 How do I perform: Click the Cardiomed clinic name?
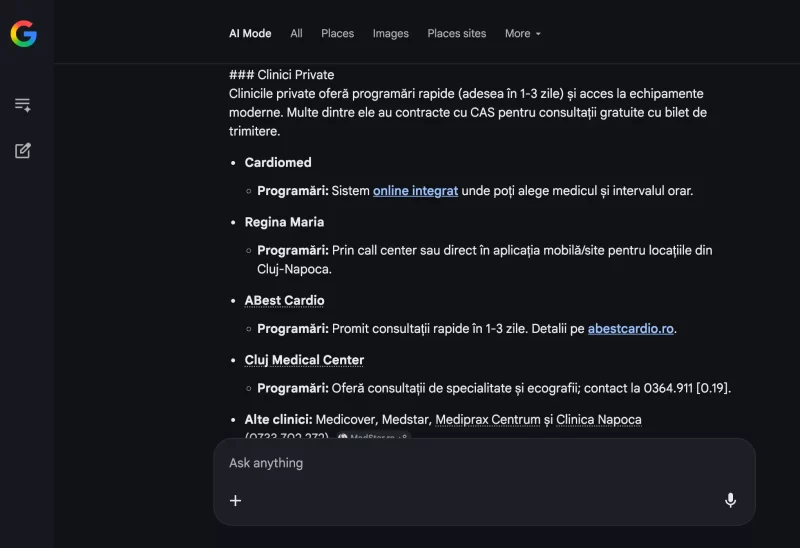click(x=278, y=163)
